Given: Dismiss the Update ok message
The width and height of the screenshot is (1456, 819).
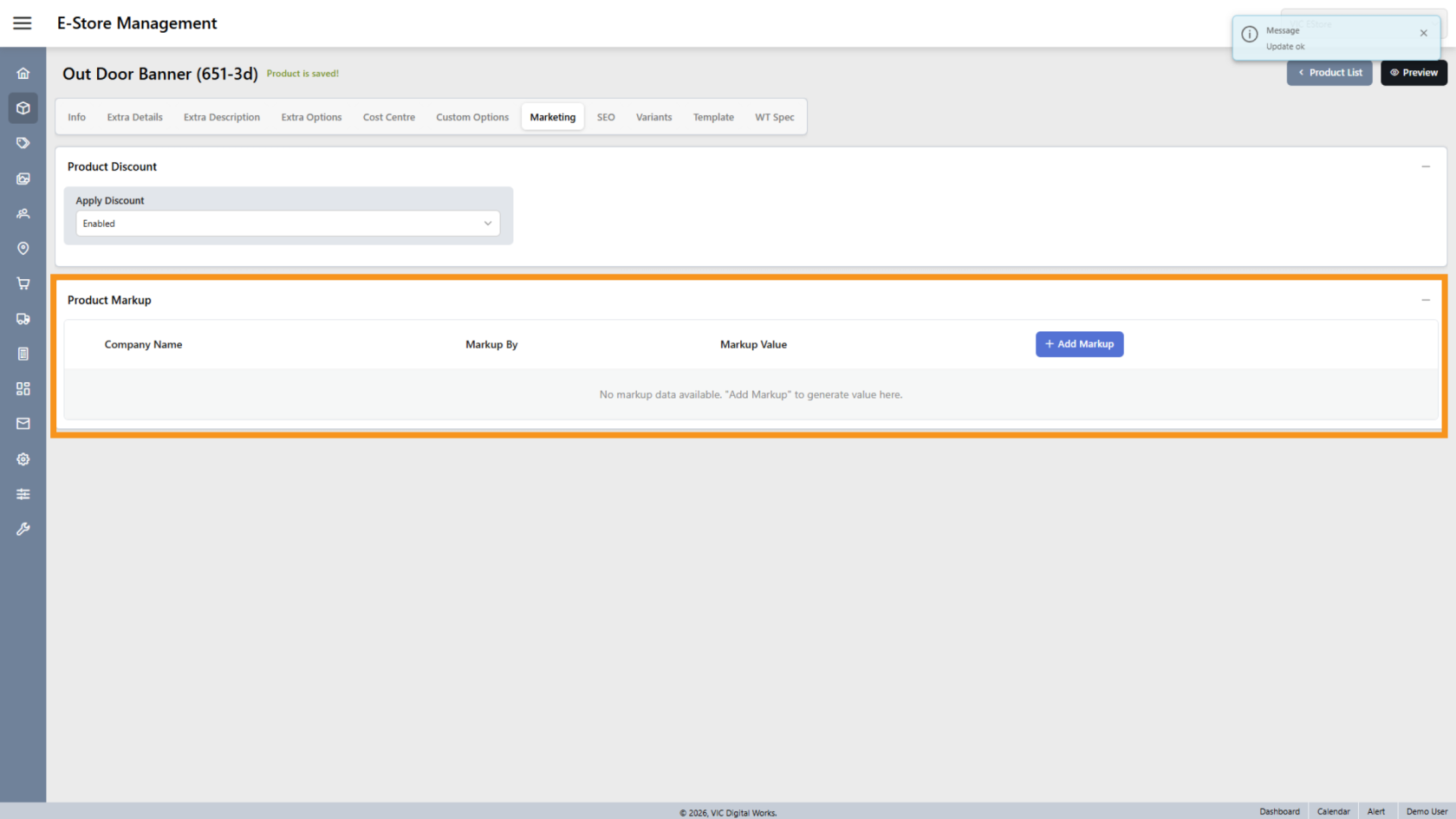Looking at the screenshot, I should tap(1423, 33).
